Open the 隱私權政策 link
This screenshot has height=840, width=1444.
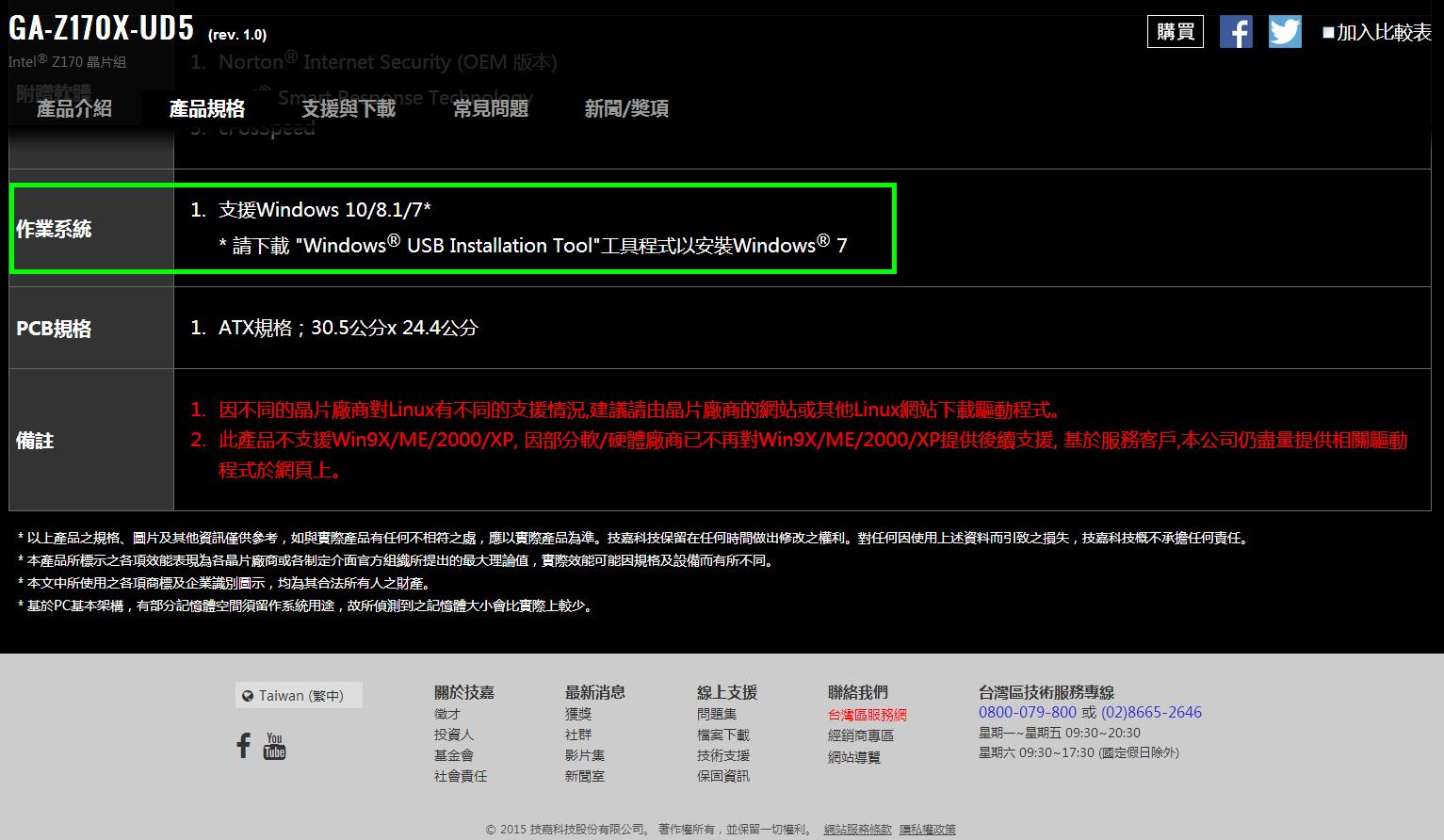point(928,830)
